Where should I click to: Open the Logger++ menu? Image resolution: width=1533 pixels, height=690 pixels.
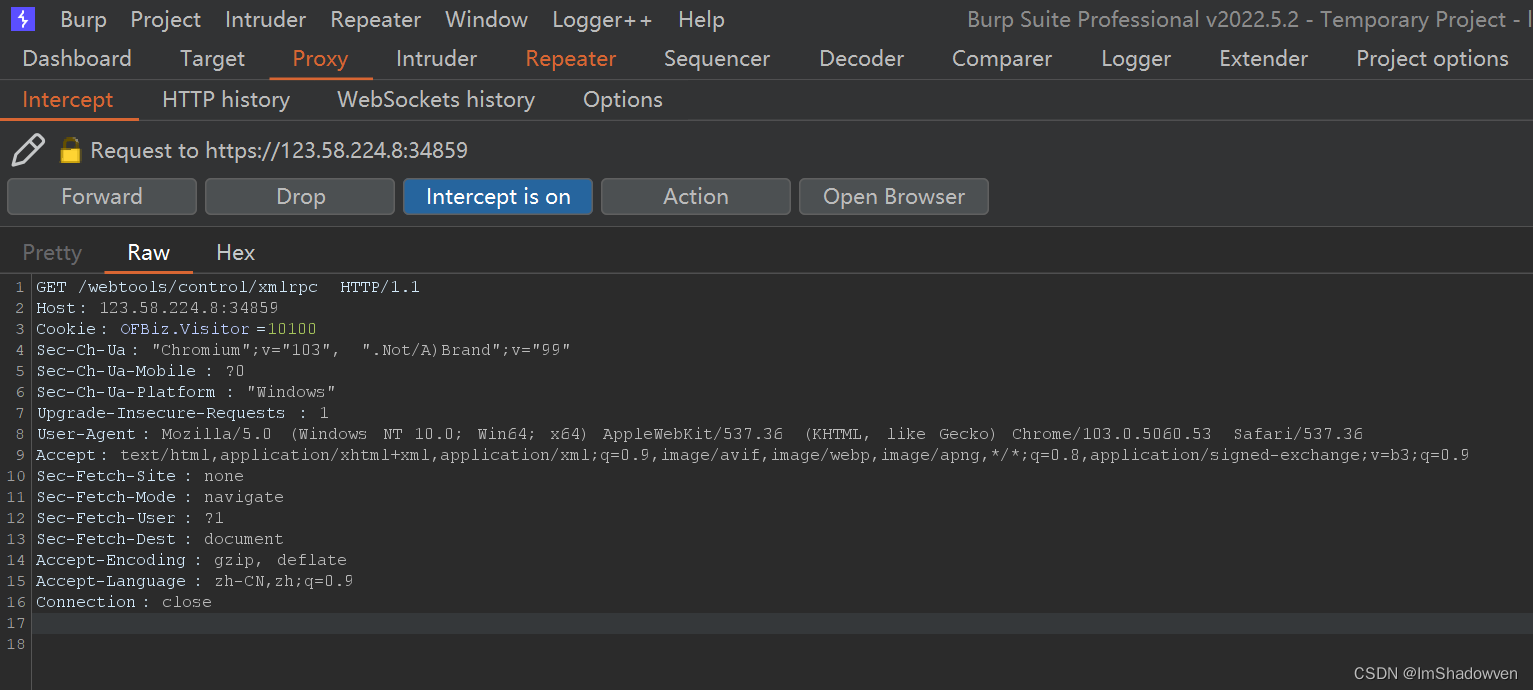602,19
